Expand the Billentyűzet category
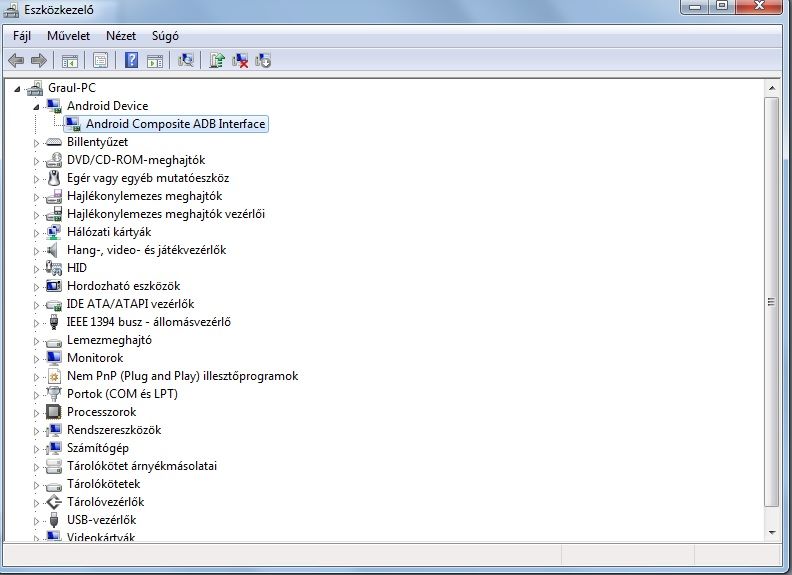 [x=36, y=143]
